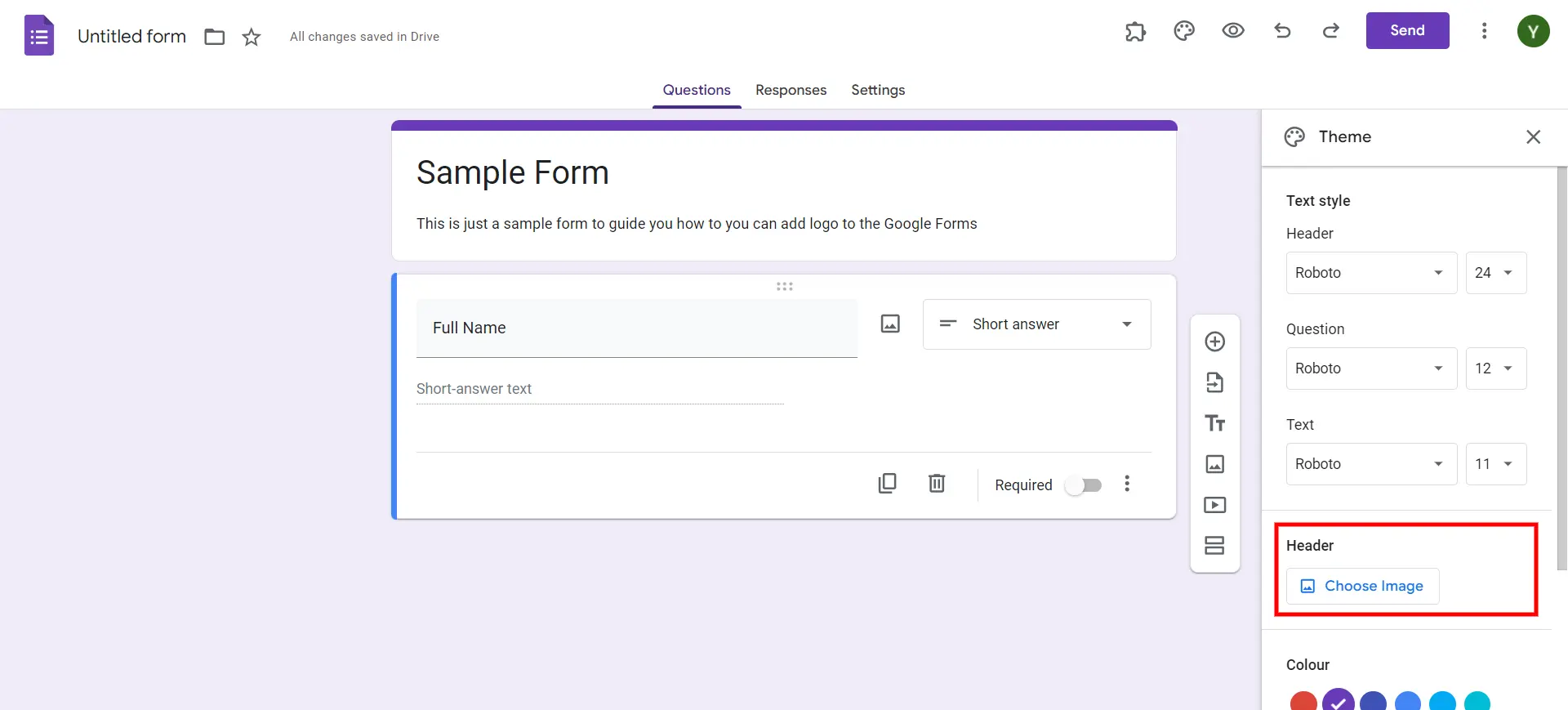Open the Google account avatar Y
Viewport: 1568px width, 710px height.
(x=1533, y=31)
